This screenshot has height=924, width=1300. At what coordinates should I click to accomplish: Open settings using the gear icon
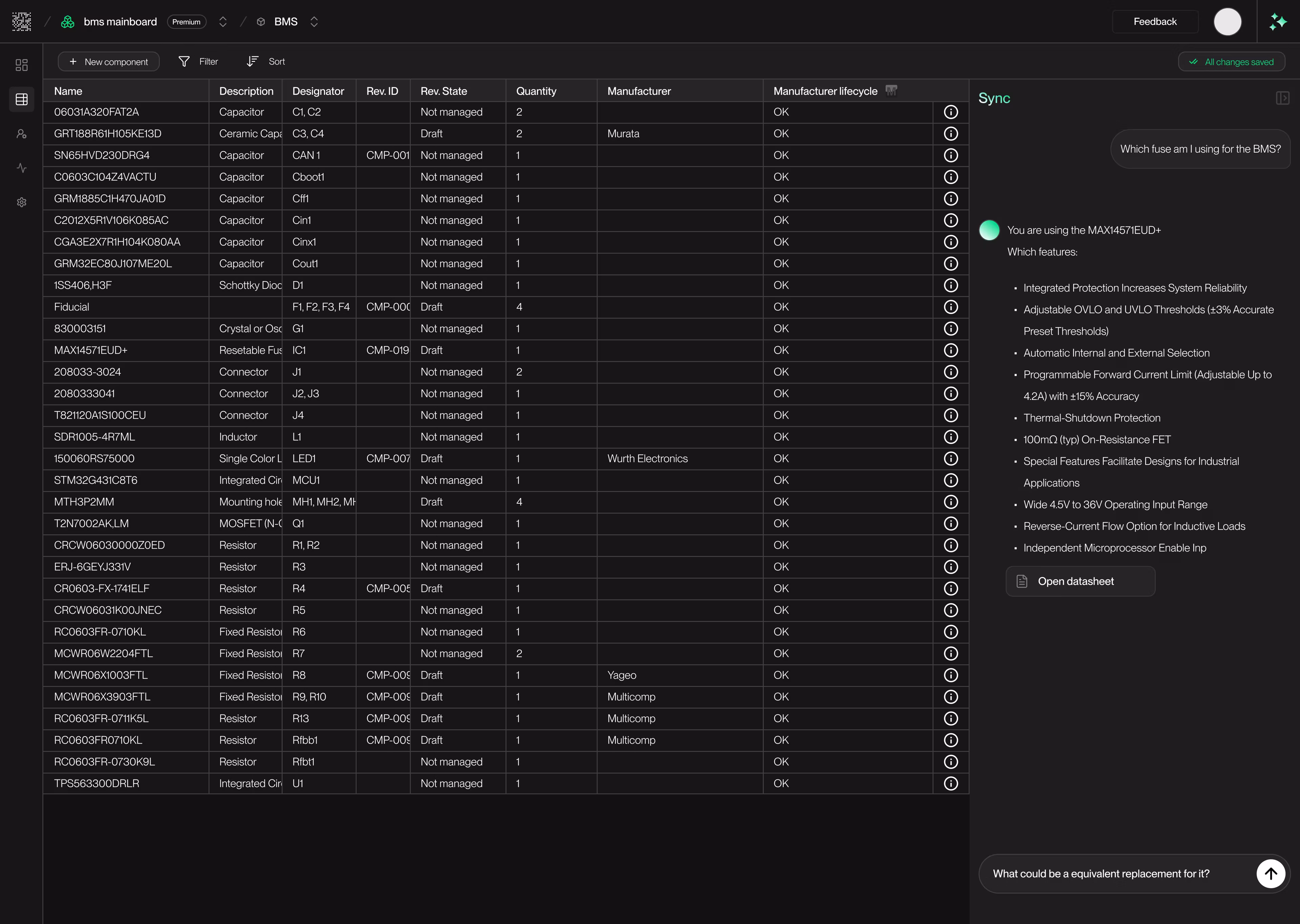coord(22,202)
